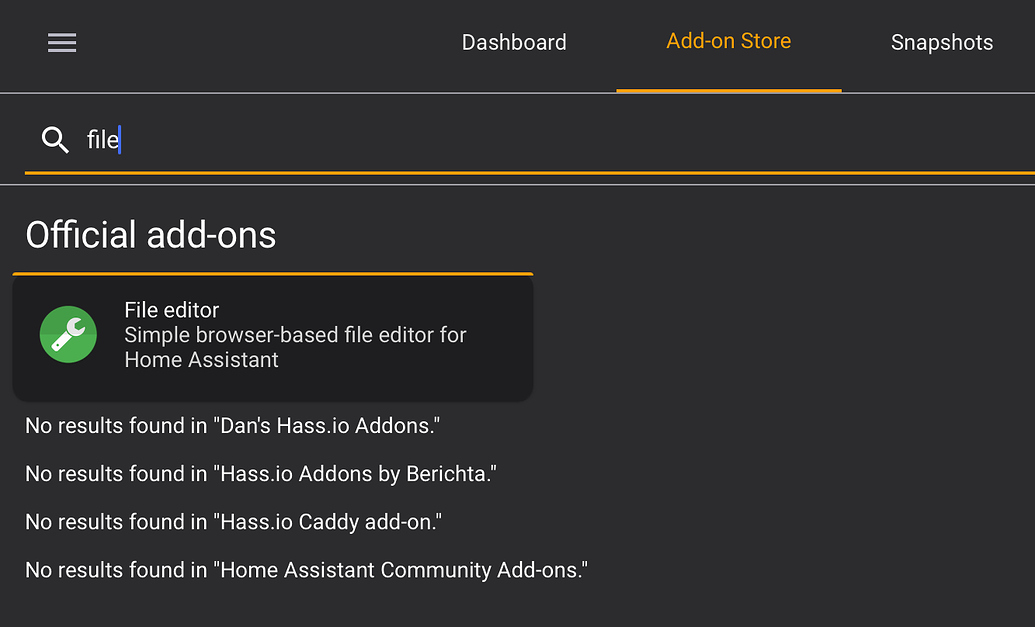Click the "Home Assistant" line in the card

pos(201,360)
